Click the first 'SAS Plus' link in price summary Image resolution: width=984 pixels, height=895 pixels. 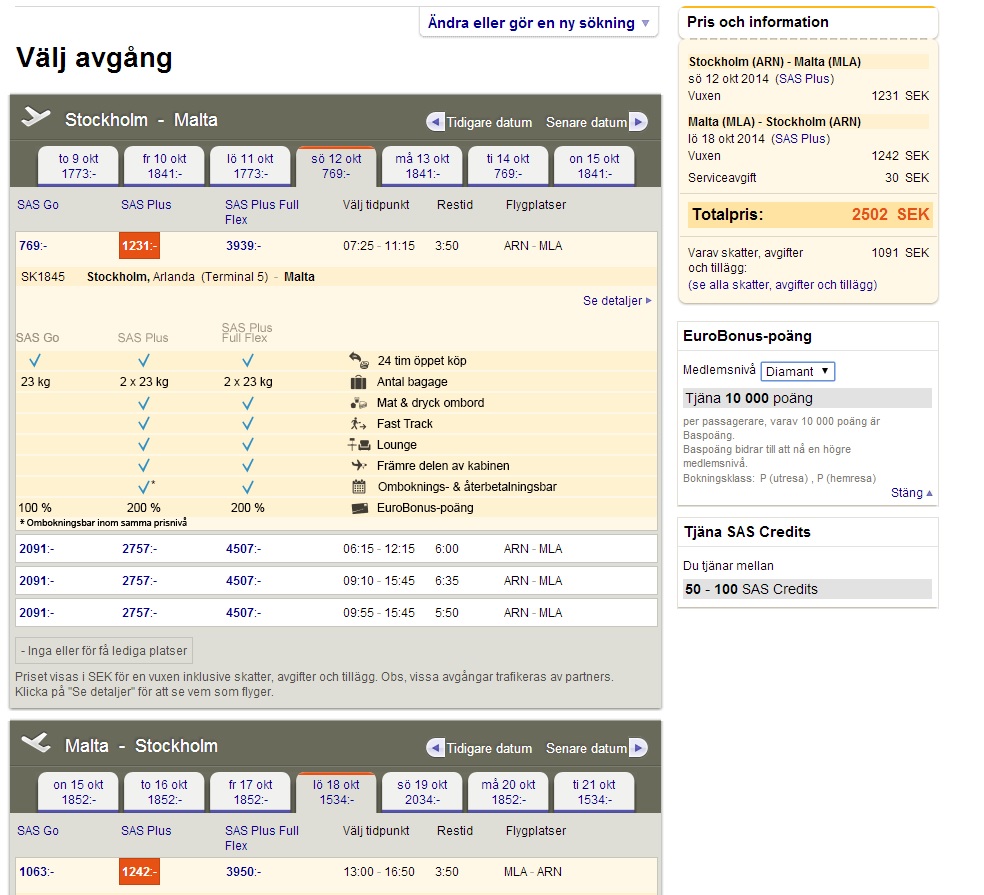[804, 79]
